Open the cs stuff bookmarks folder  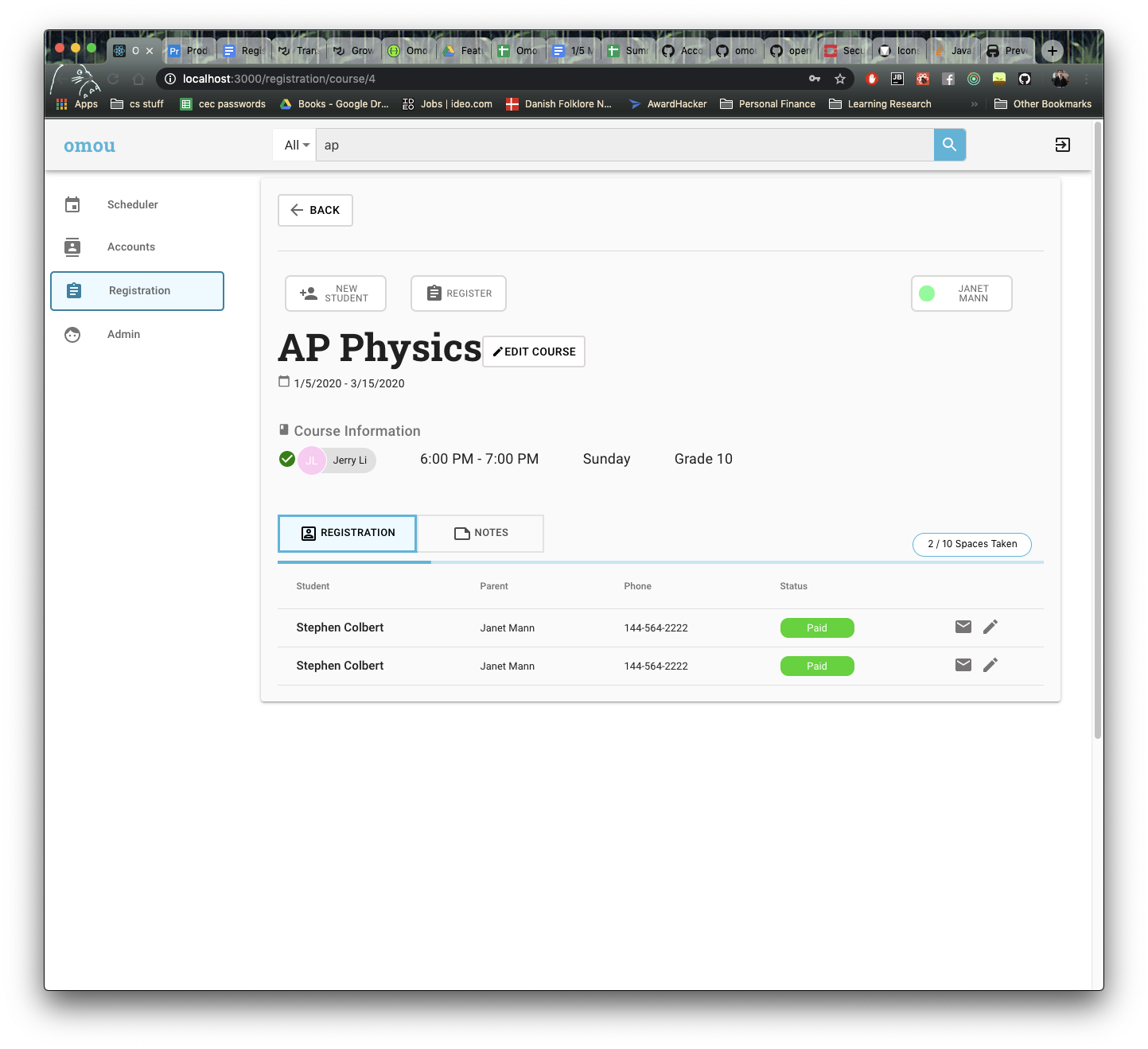(x=137, y=104)
